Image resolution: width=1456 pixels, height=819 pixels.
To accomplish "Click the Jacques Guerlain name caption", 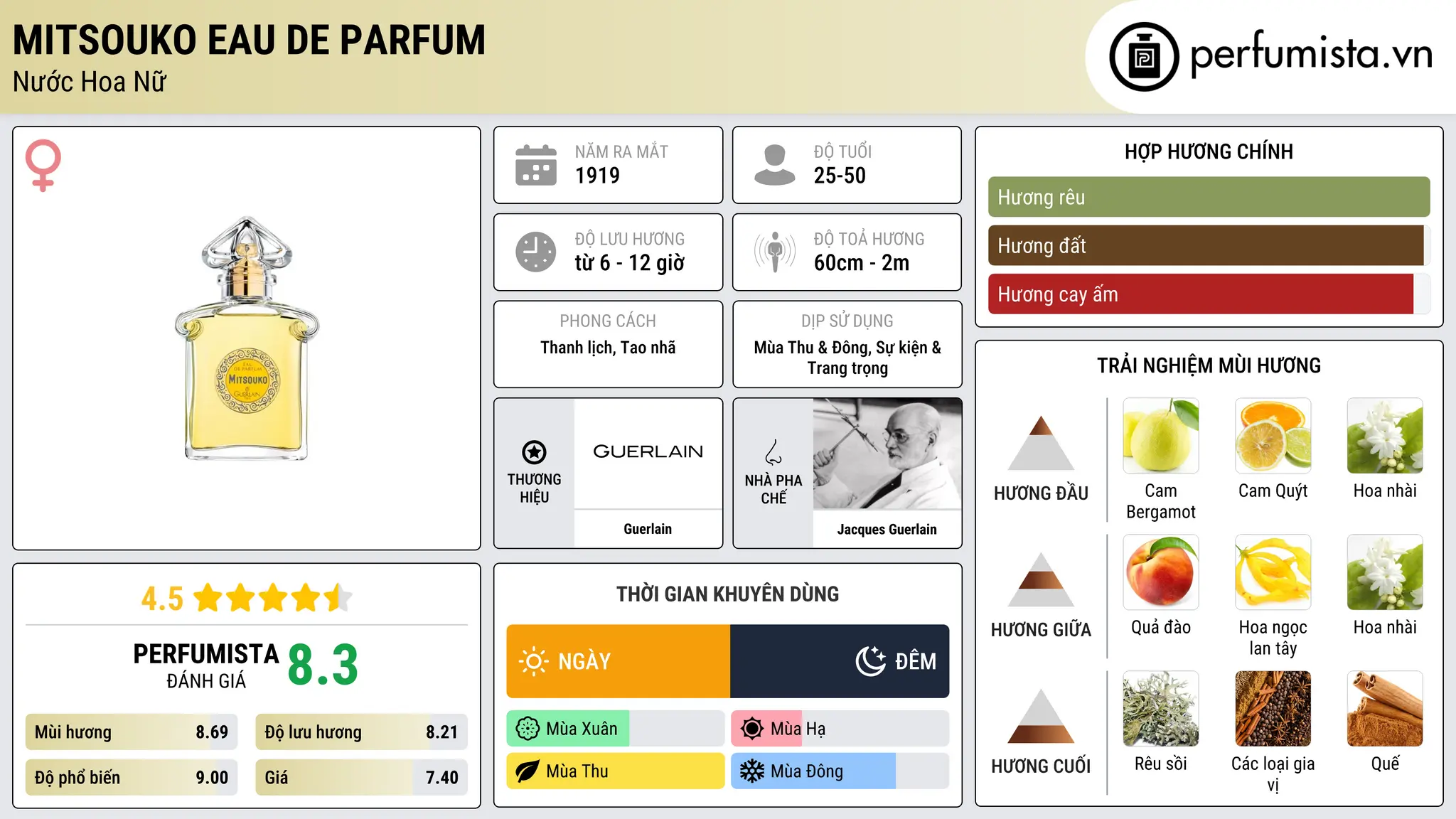I will [887, 529].
